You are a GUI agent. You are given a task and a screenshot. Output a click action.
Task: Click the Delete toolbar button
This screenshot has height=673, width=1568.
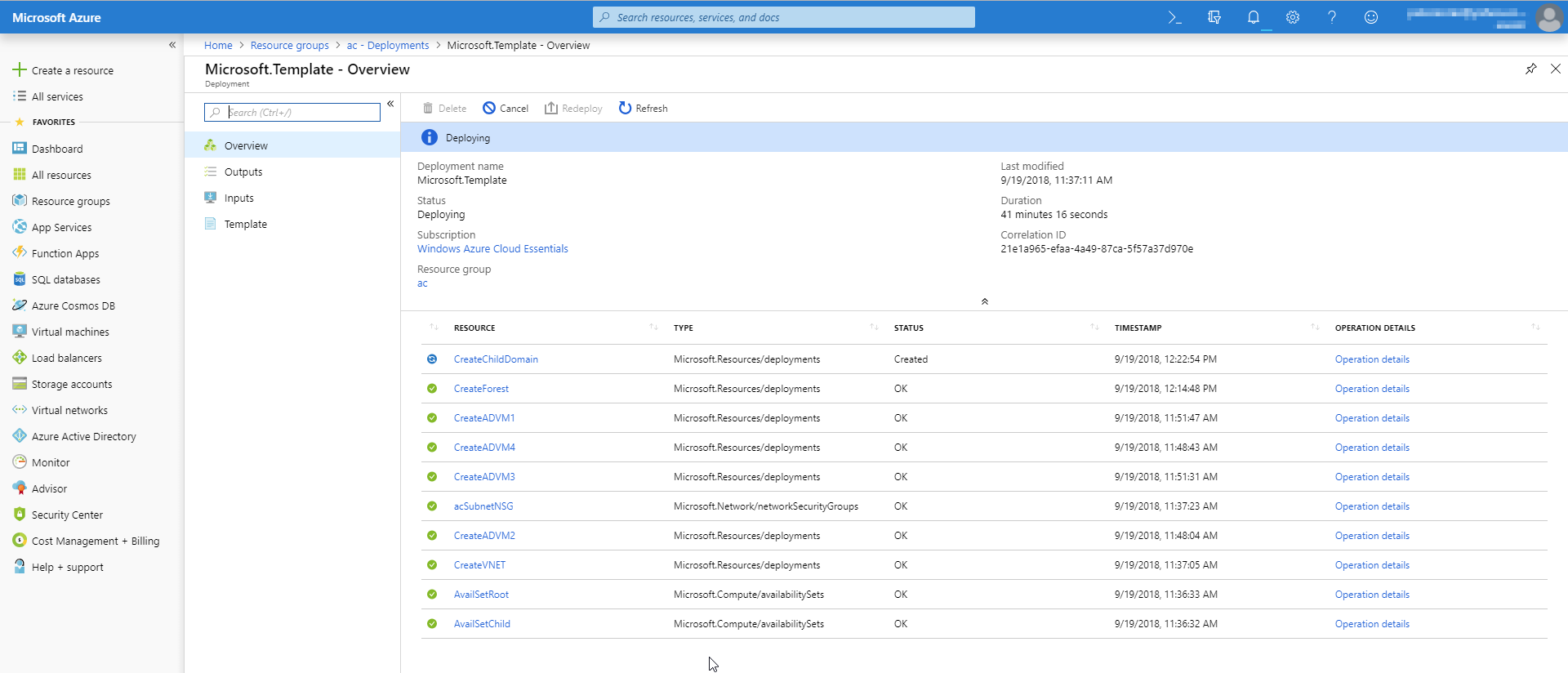coord(444,108)
